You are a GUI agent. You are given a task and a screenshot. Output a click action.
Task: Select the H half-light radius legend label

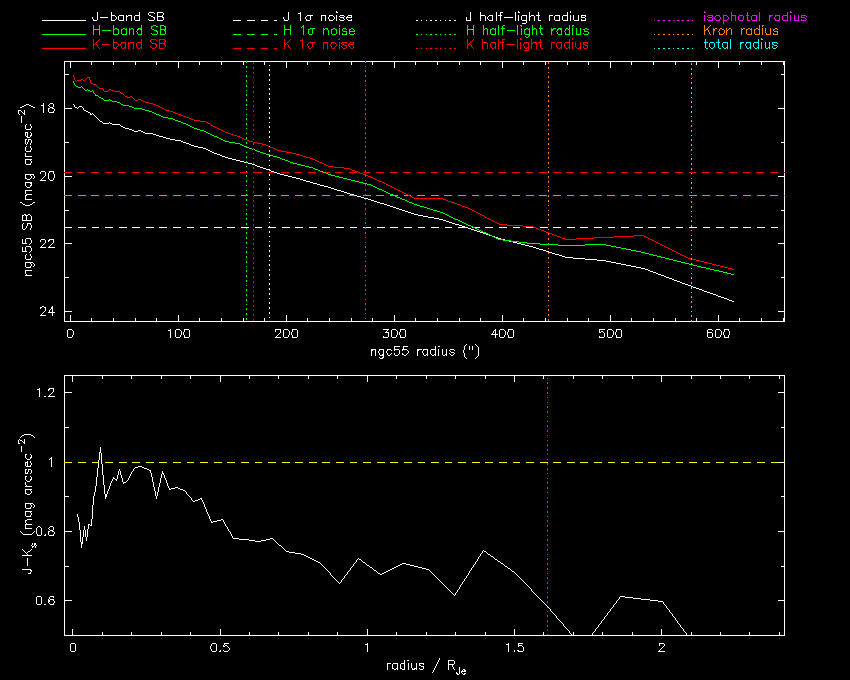[x=527, y=31]
